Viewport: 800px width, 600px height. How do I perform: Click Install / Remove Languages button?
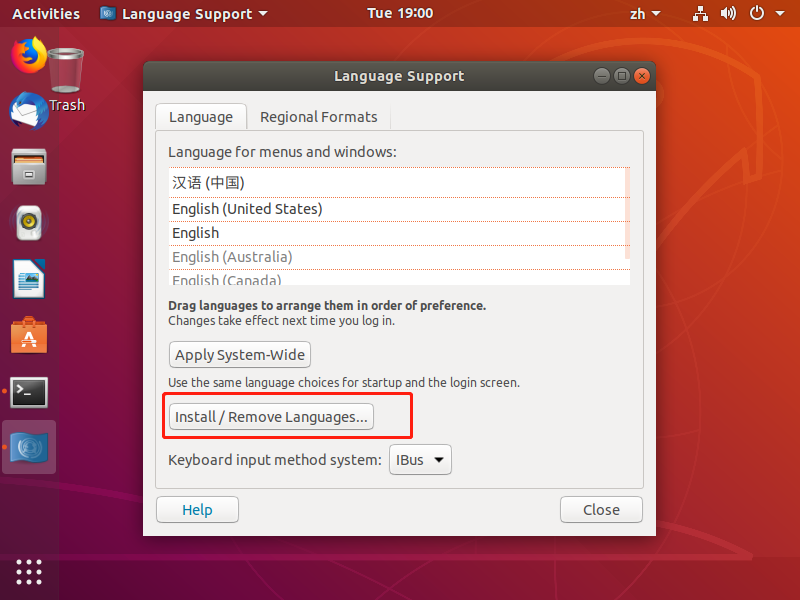[271, 417]
